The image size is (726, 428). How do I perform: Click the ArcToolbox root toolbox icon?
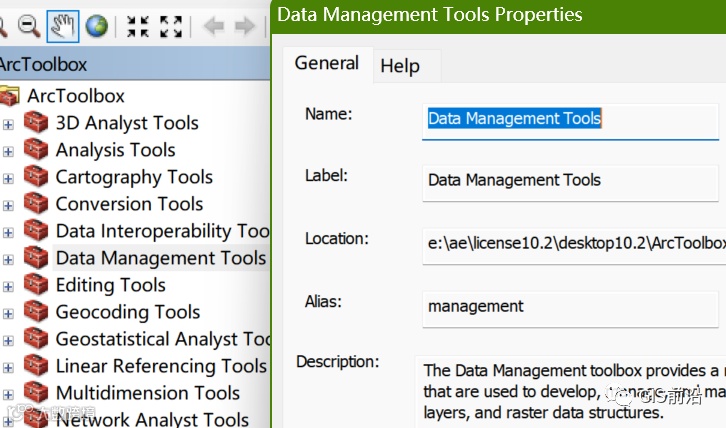(10, 96)
